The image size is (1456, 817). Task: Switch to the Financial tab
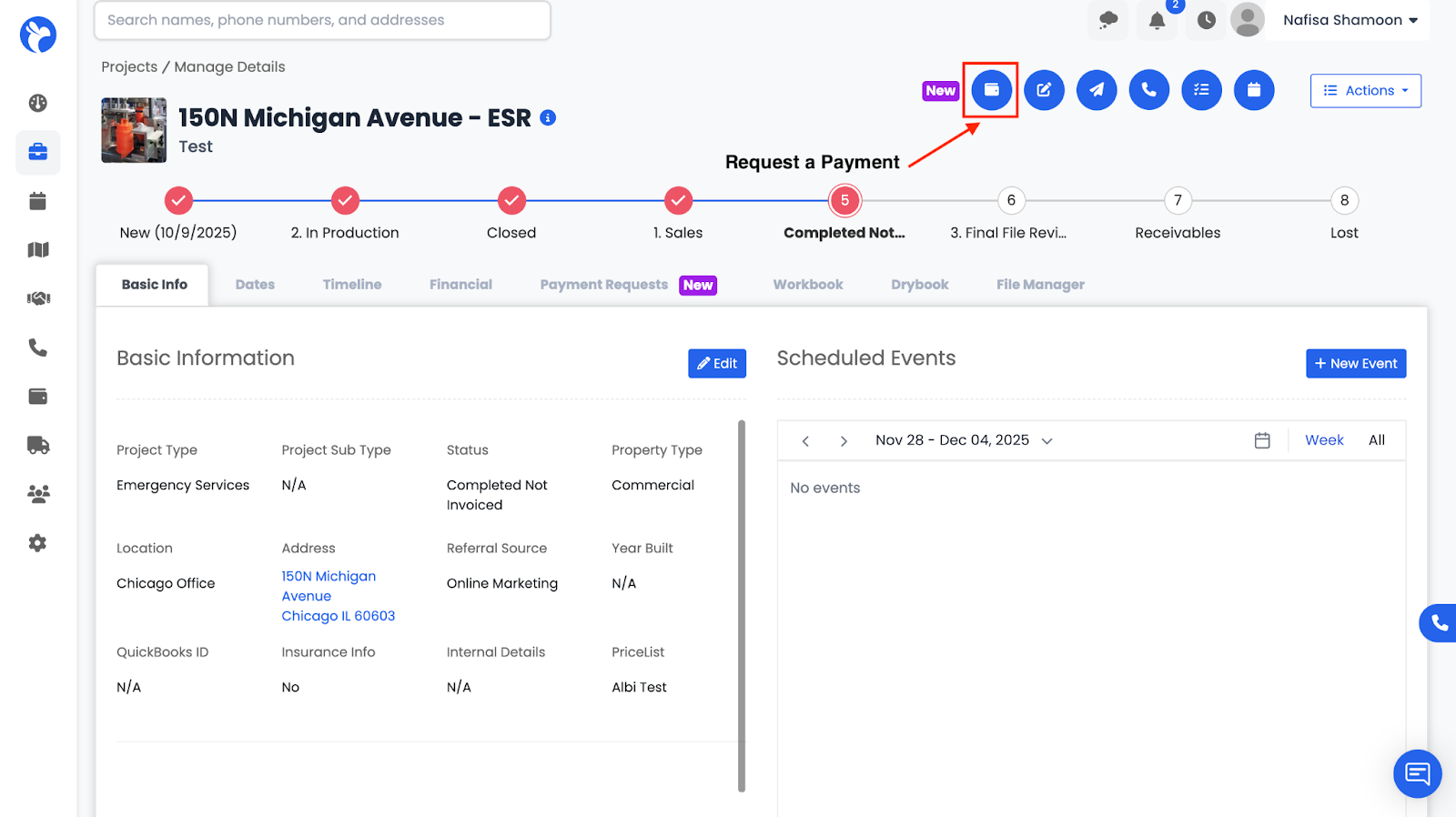(x=460, y=285)
